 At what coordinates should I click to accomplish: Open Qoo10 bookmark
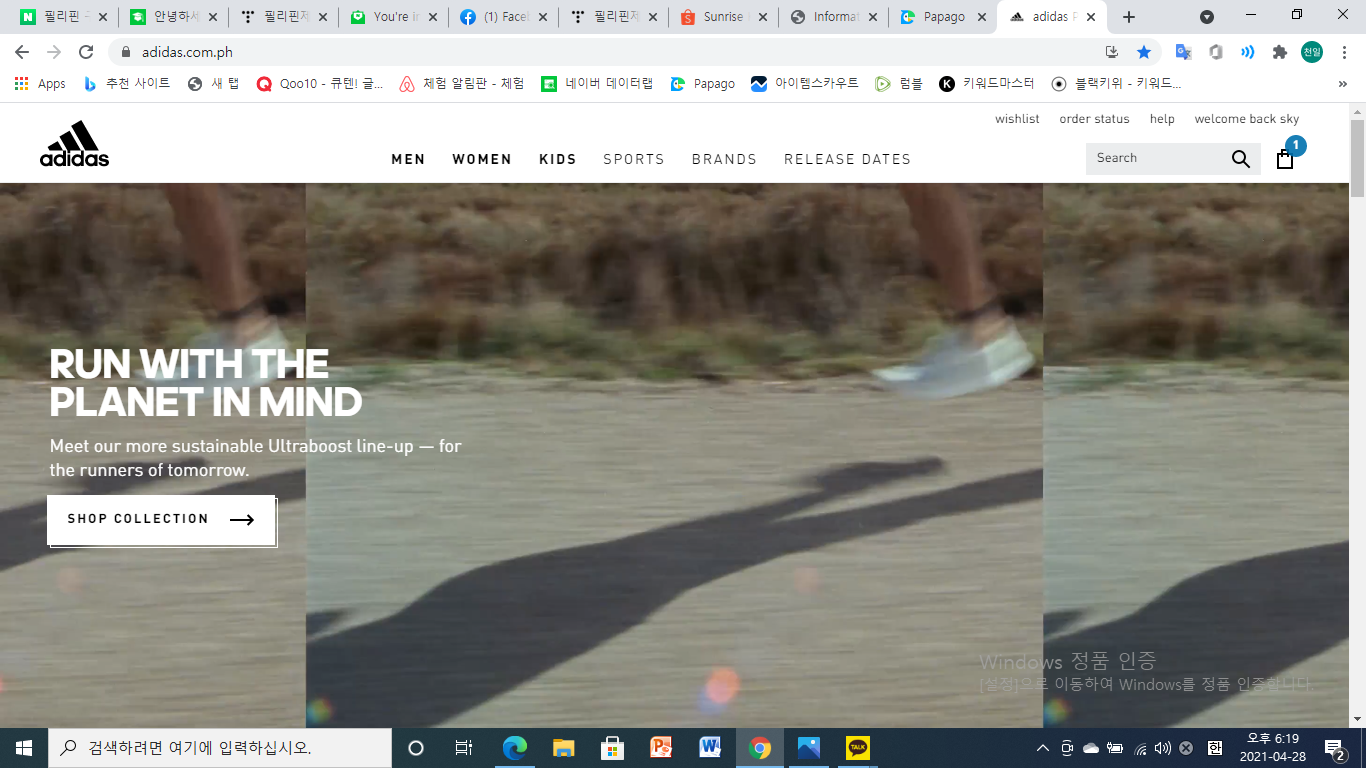click(x=319, y=84)
